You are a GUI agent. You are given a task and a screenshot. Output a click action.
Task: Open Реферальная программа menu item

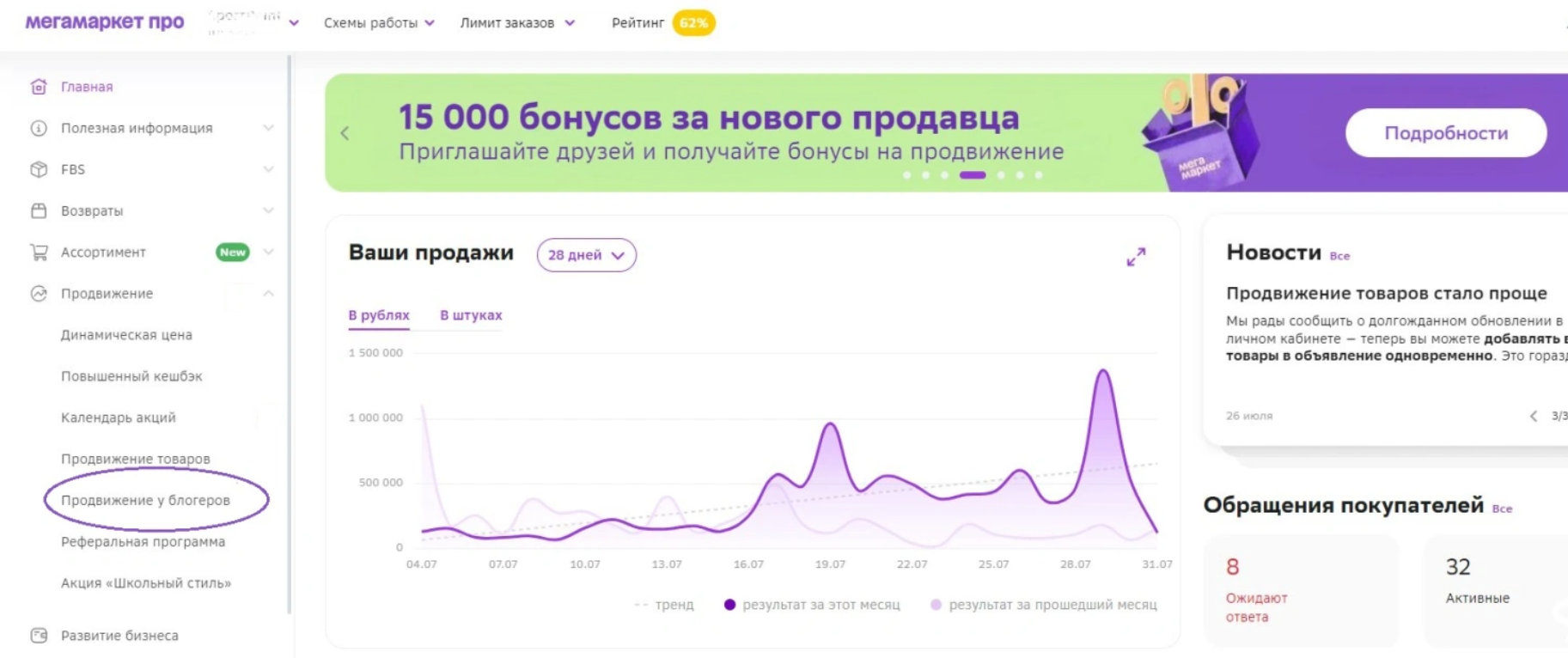143,542
